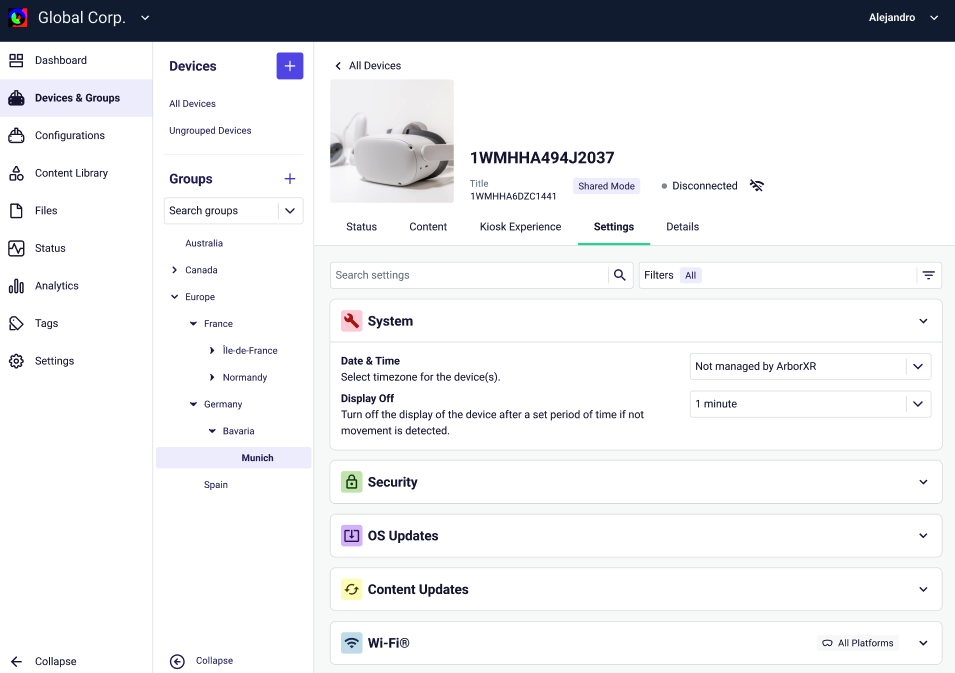Viewport: 955px width, 673px height.
Task: Go back using All Devices breadcrumb
Action: point(368,66)
